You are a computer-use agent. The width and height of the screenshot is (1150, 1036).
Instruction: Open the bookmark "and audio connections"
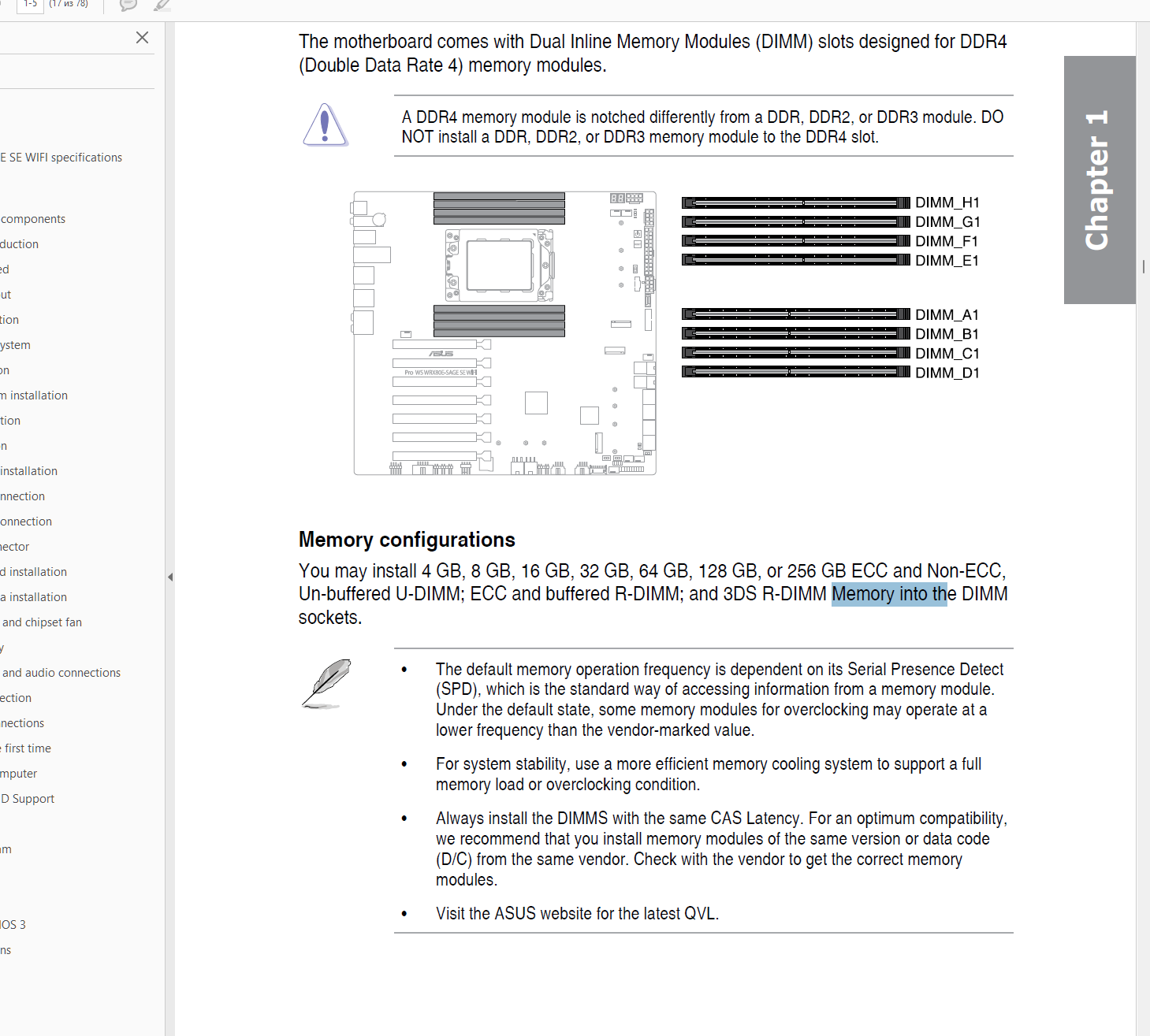[61, 673]
